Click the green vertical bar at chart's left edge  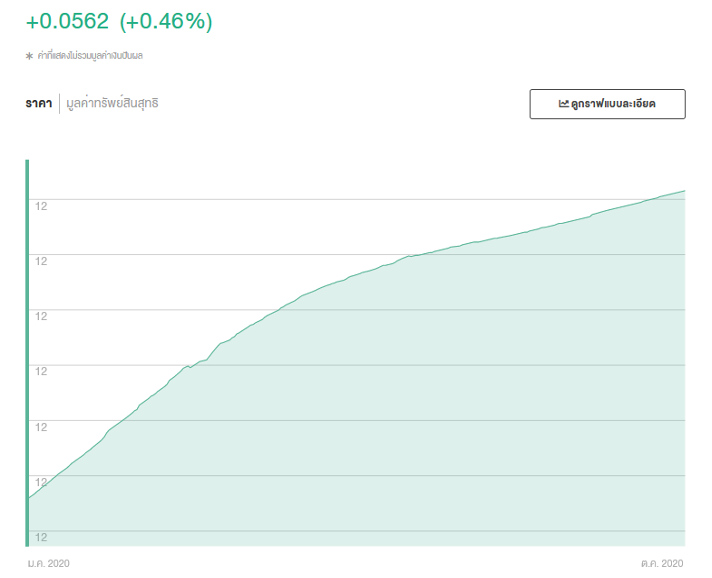[x=27, y=350]
